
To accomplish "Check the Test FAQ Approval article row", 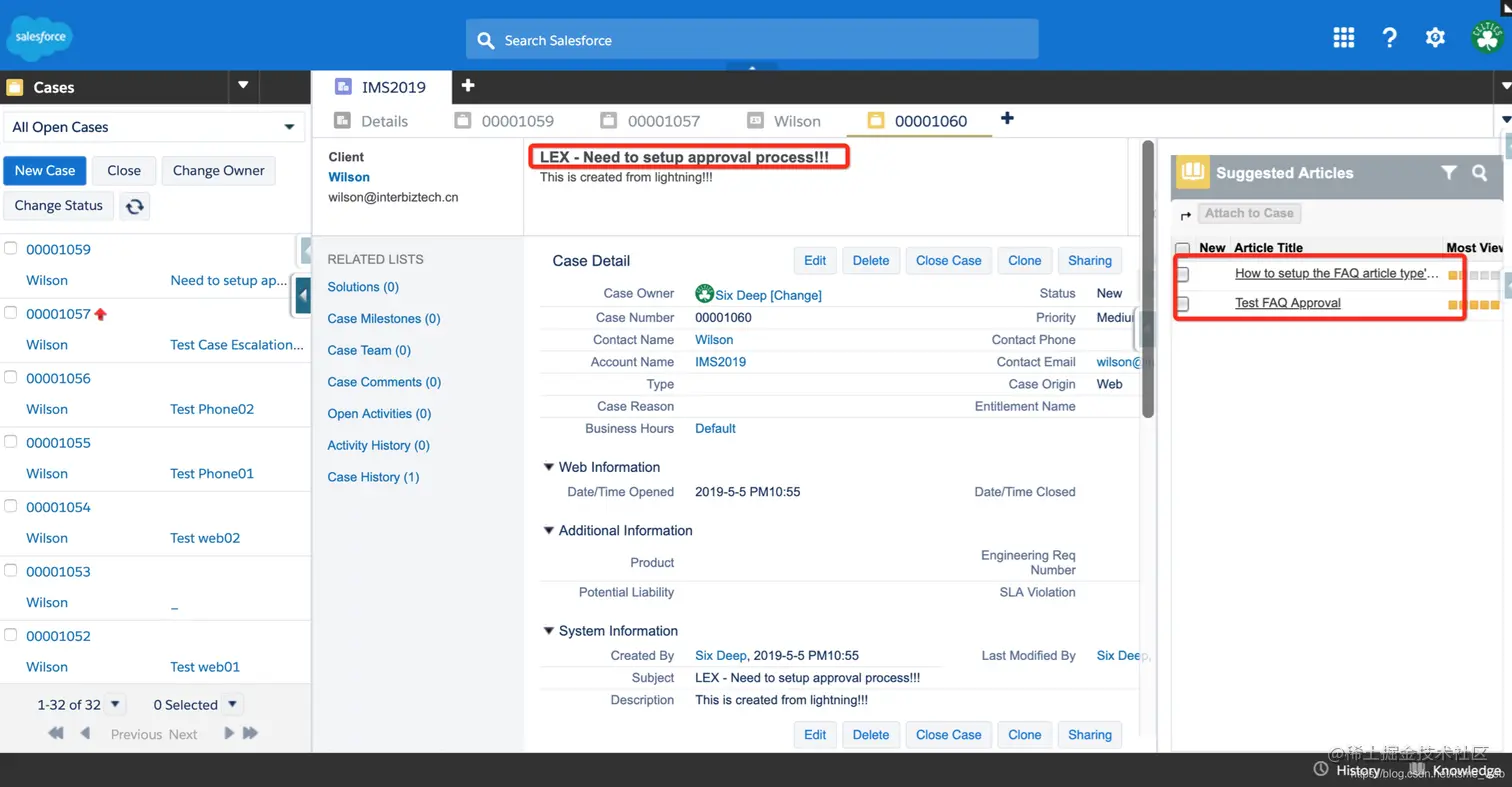I will (1183, 303).
